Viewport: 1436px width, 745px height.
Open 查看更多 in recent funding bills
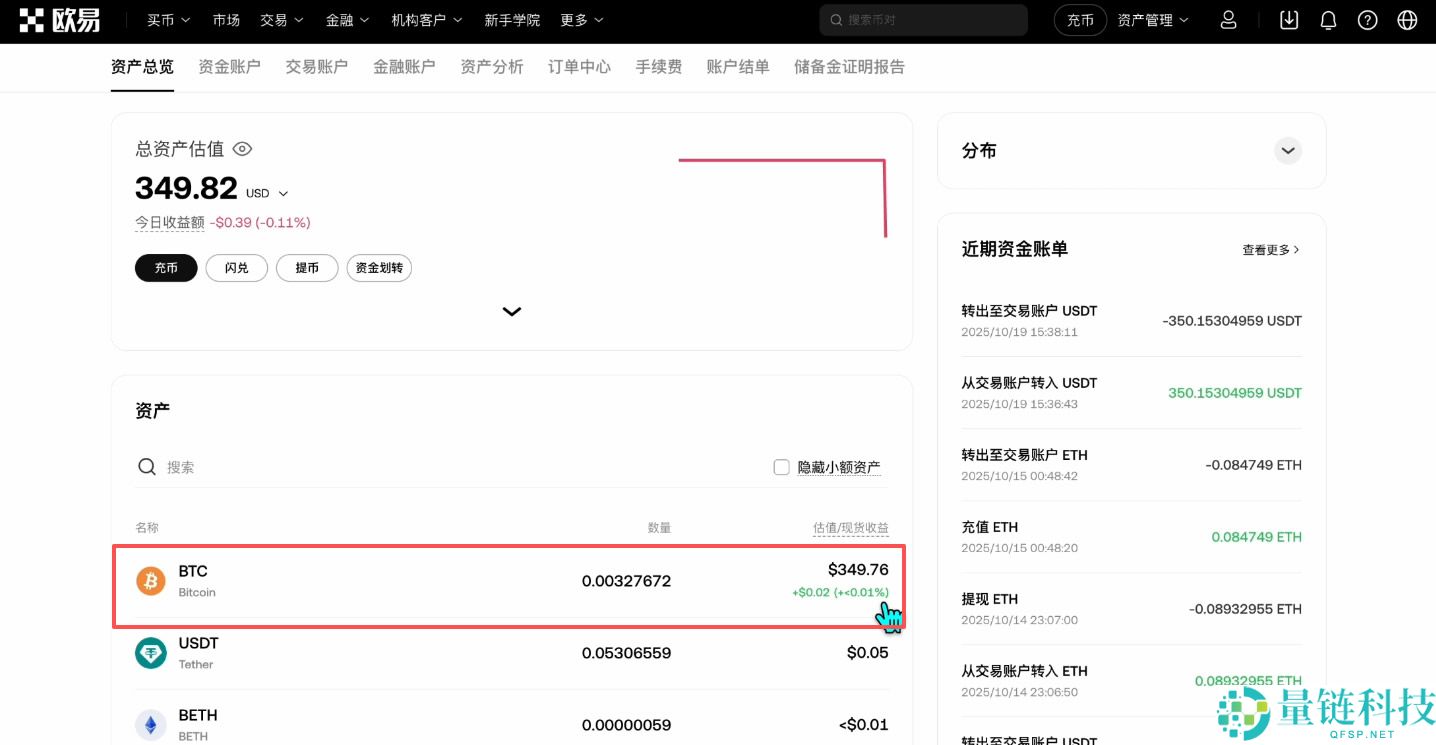[x=1269, y=249]
